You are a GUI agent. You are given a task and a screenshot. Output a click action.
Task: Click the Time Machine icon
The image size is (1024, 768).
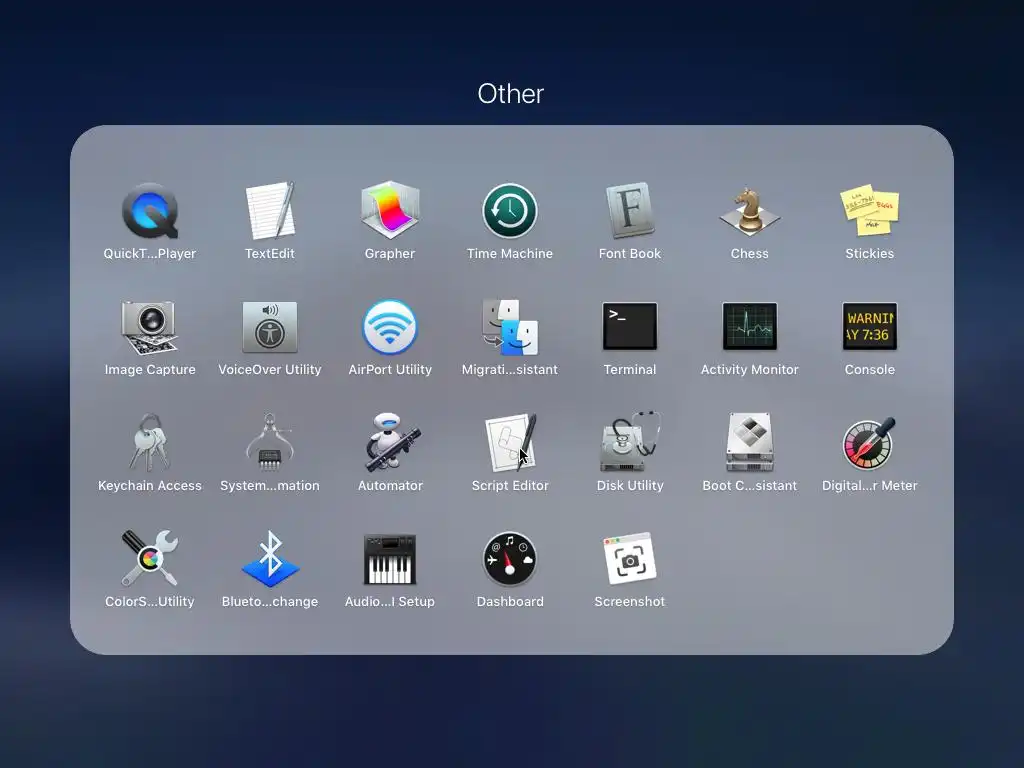point(510,211)
